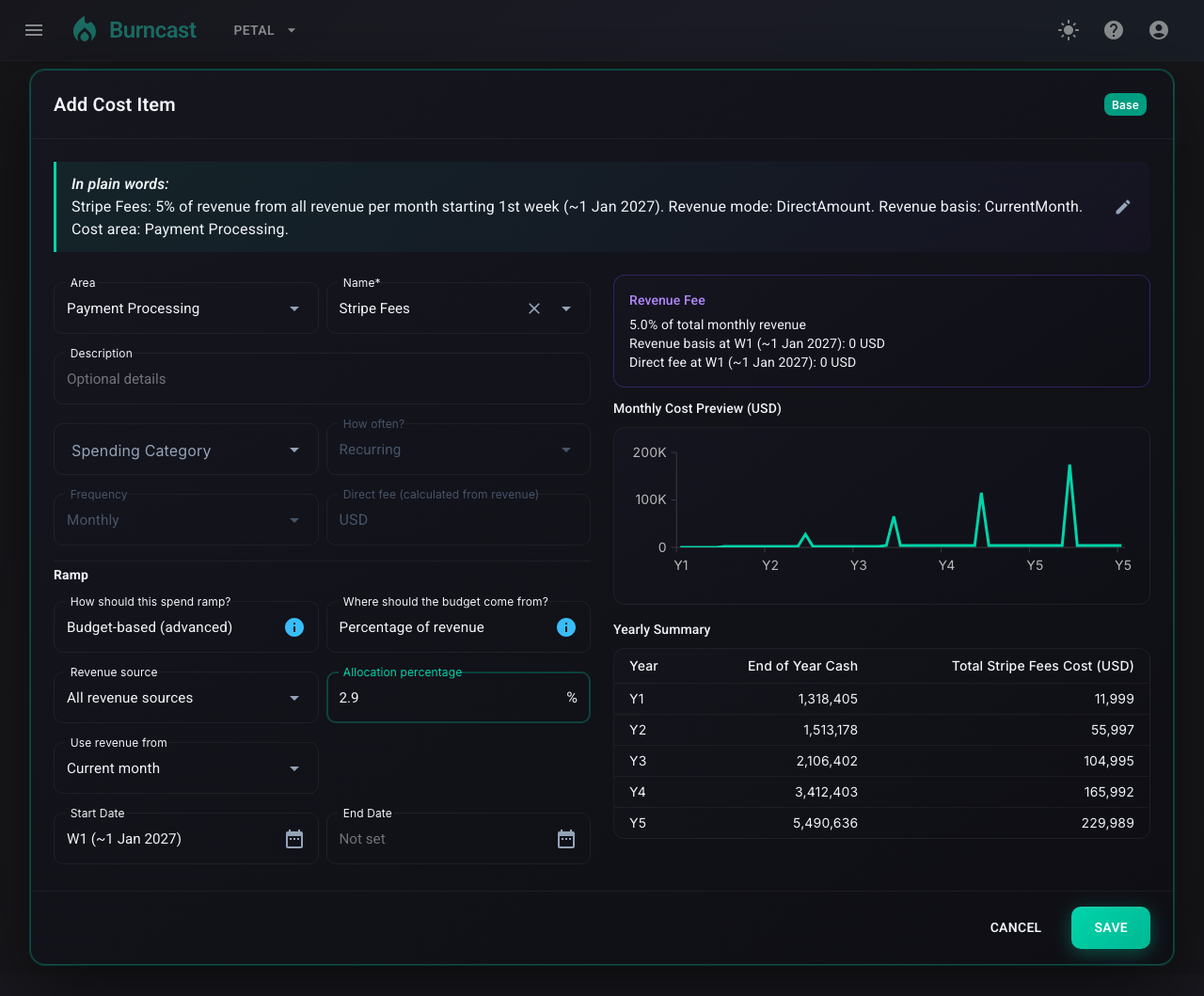Open the End Date calendar picker
This screenshot has width=1204, height=996.
566,839
